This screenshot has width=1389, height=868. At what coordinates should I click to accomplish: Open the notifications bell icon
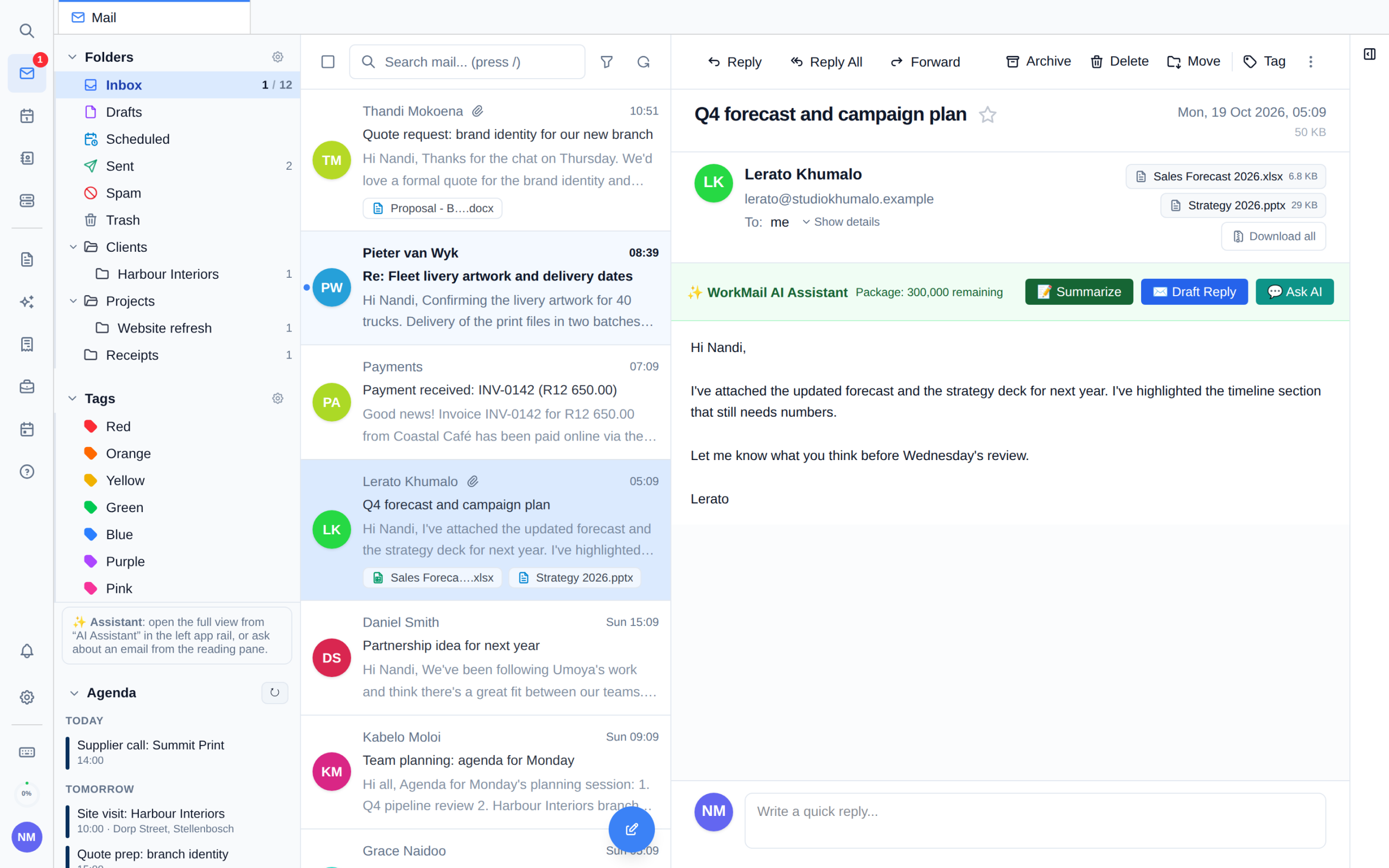click(27, 651)
